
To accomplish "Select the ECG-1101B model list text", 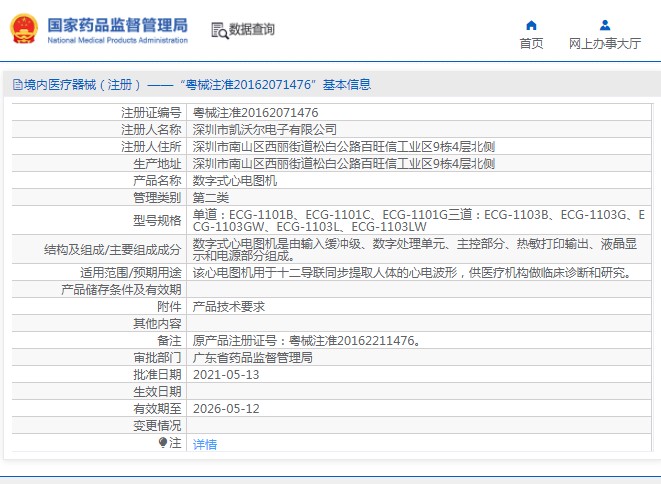I will [x=419, y=220].
